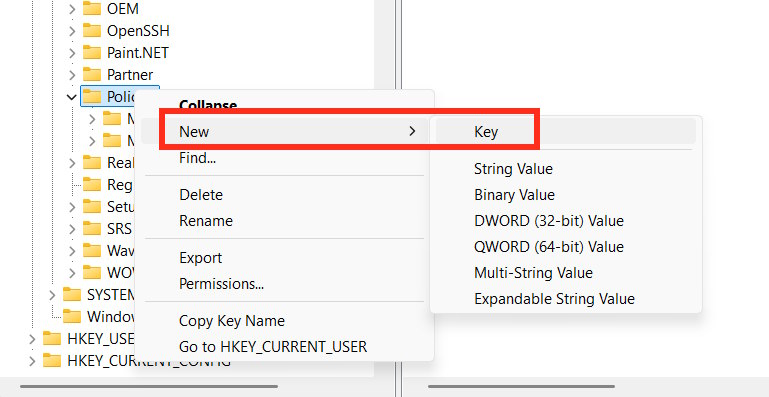
Task: Click the SRS folder icon
Action: click(x=92, y=228)
